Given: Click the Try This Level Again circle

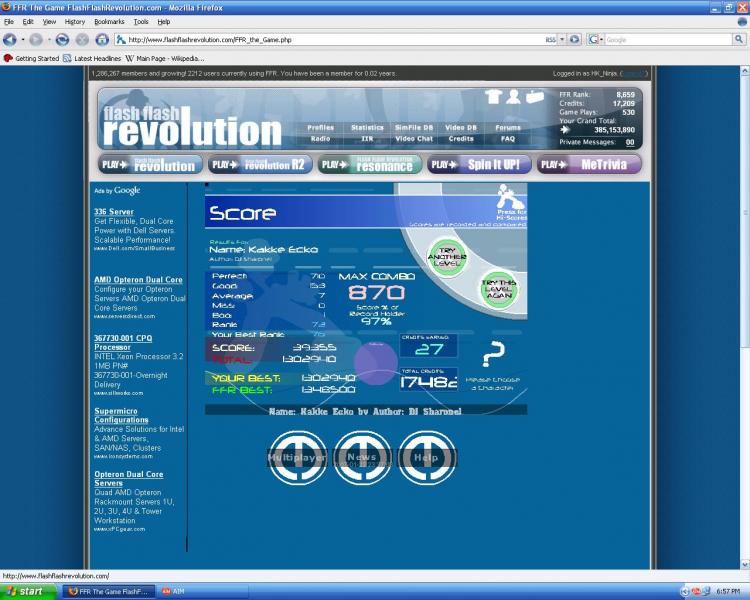Looking at the screenshot, I should click(x=498, y=289).
